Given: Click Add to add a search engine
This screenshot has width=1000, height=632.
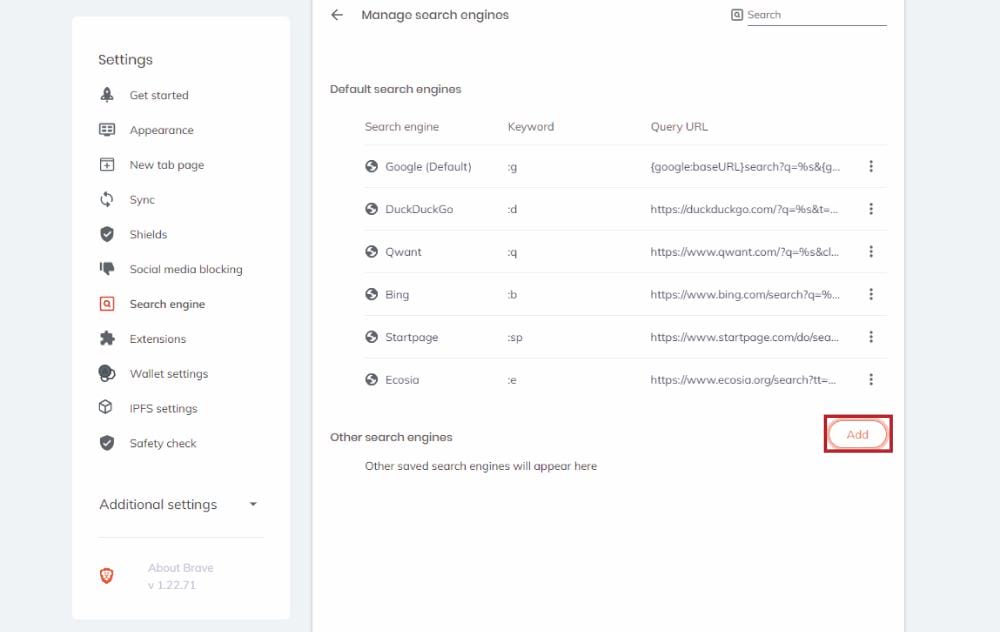Looking at the screenshot, I should 857,434.
